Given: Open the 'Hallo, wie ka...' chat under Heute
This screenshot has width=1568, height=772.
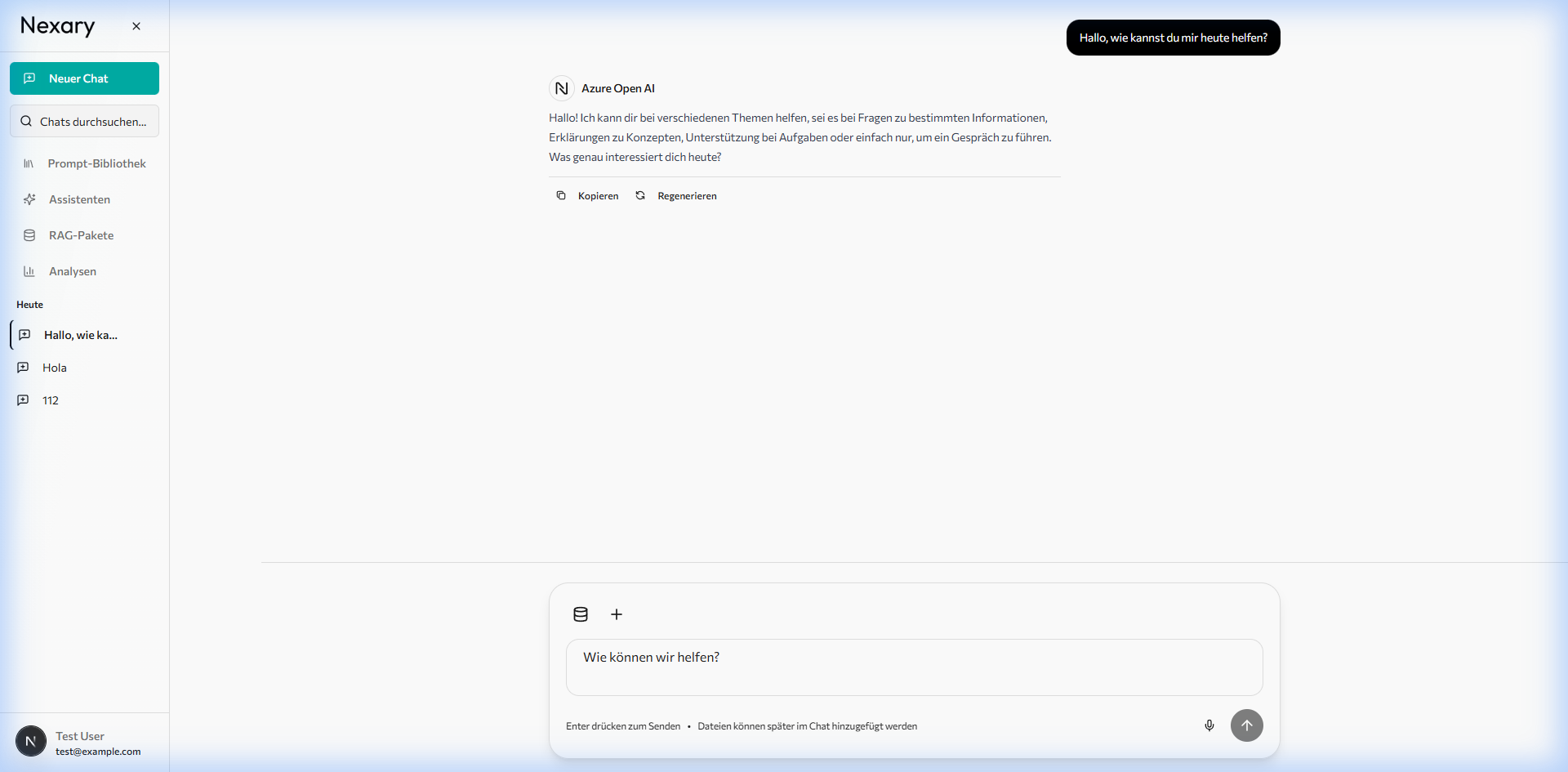Looking at the screenshot, I should point(79,335).
